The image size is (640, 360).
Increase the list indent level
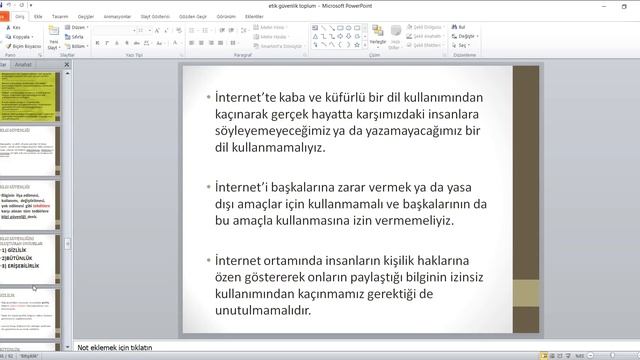(231, 31)
